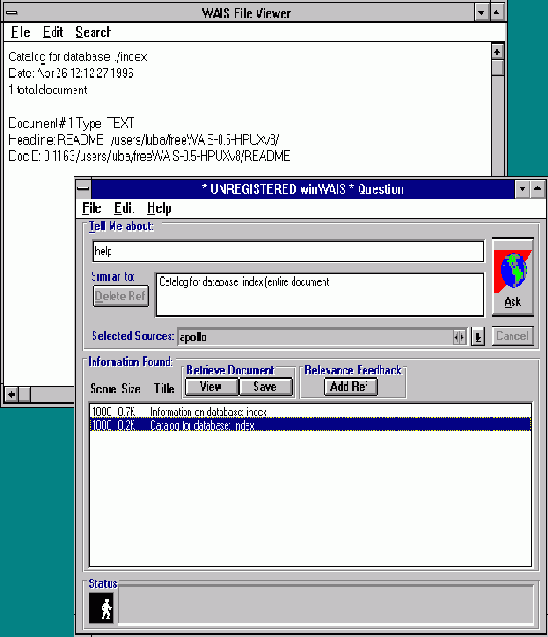Open the WAIS File Viewer system menu box
This screenshot has width=548, height=637.
click(12, 12)
